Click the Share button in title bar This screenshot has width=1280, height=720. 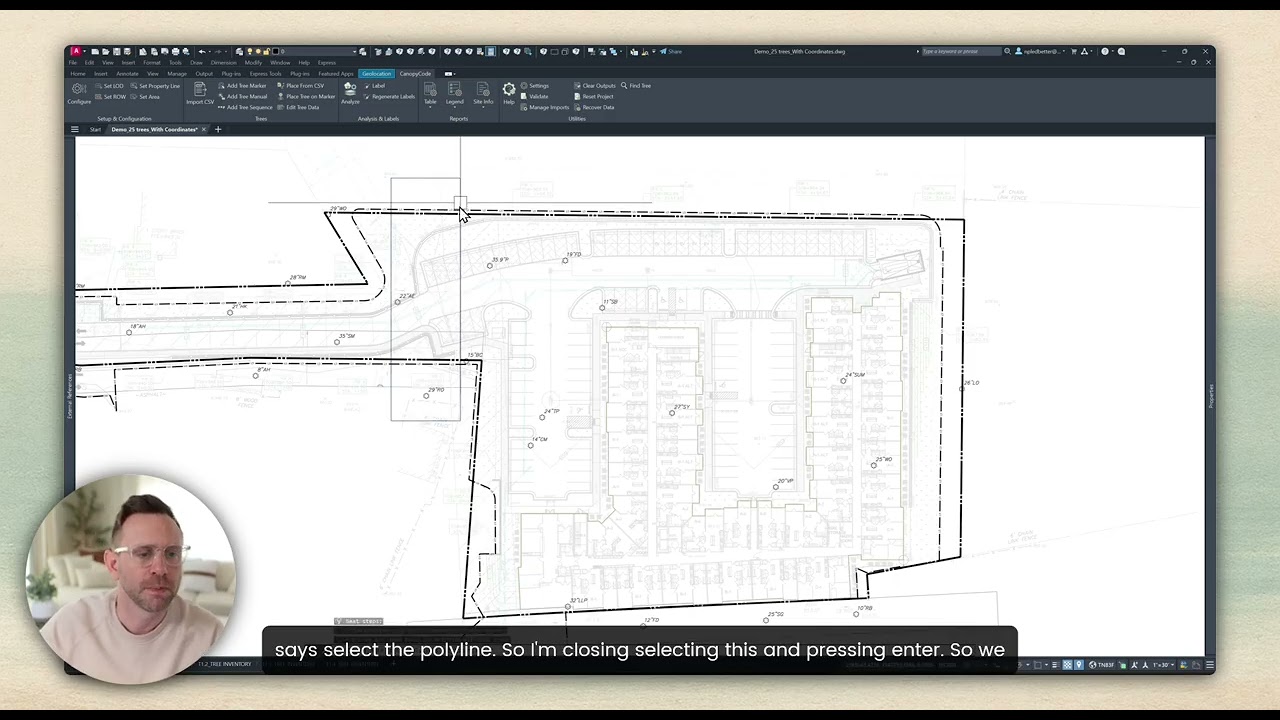pos(671,51)
